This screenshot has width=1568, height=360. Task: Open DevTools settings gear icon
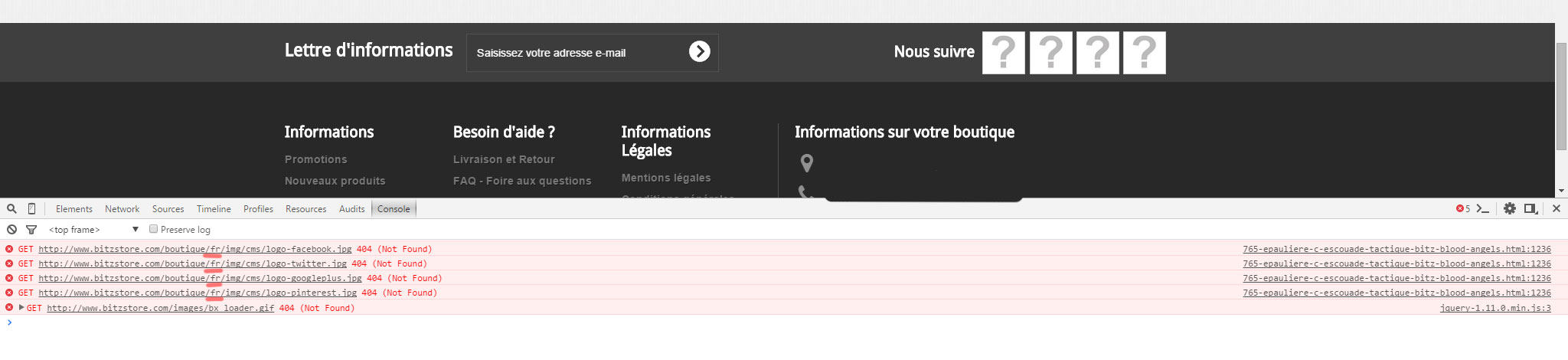click(1510, 208)
